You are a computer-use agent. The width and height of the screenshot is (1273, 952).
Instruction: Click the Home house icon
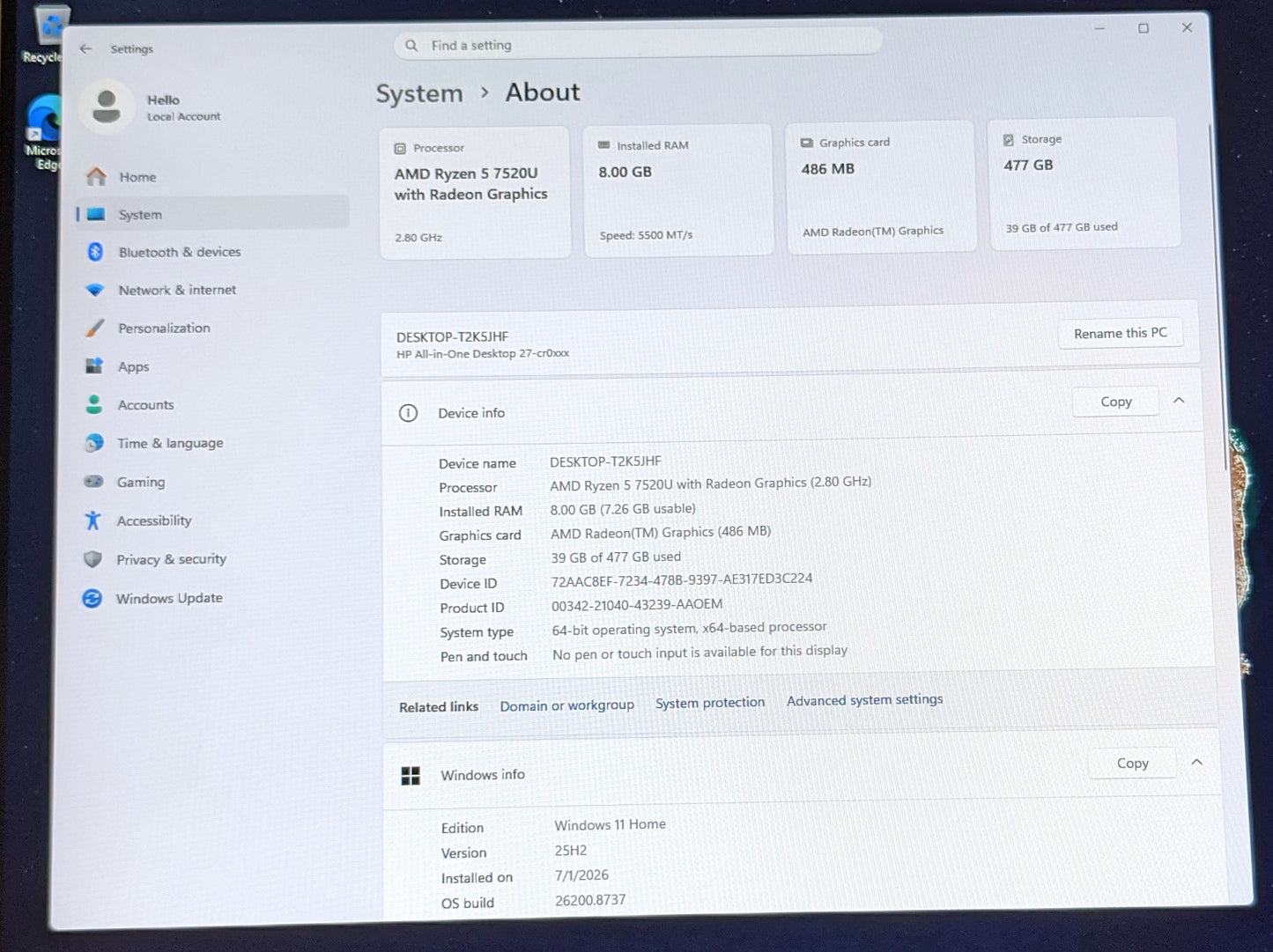96,176
